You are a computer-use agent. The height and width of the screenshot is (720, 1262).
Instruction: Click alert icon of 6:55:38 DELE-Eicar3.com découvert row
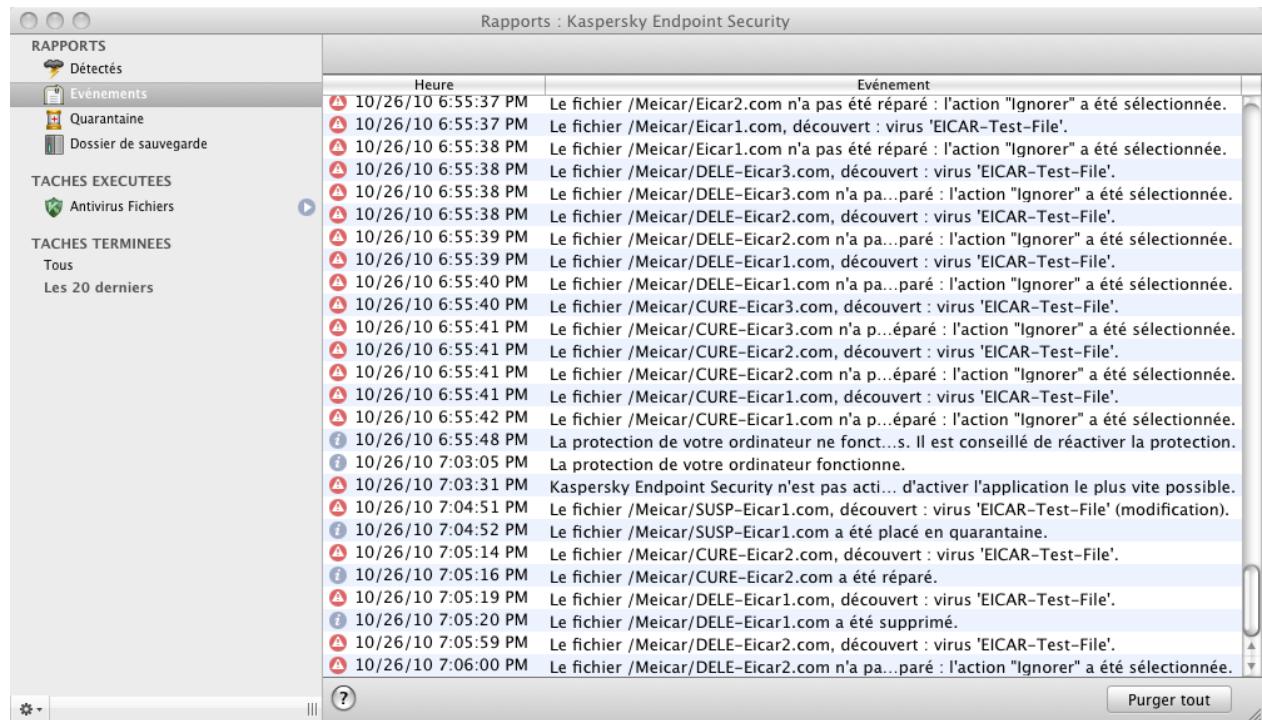[x=337, y=168]
